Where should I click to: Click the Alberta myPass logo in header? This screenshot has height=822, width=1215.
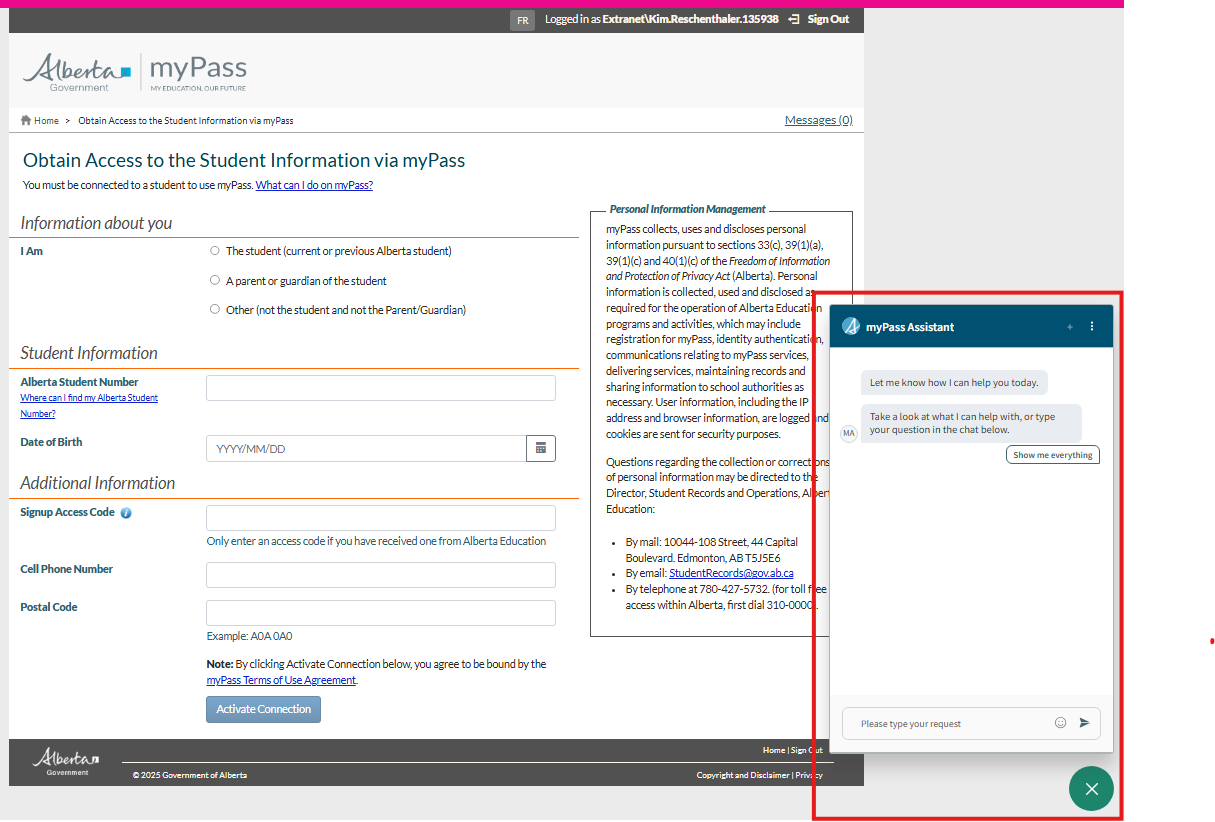click(135, 72)
